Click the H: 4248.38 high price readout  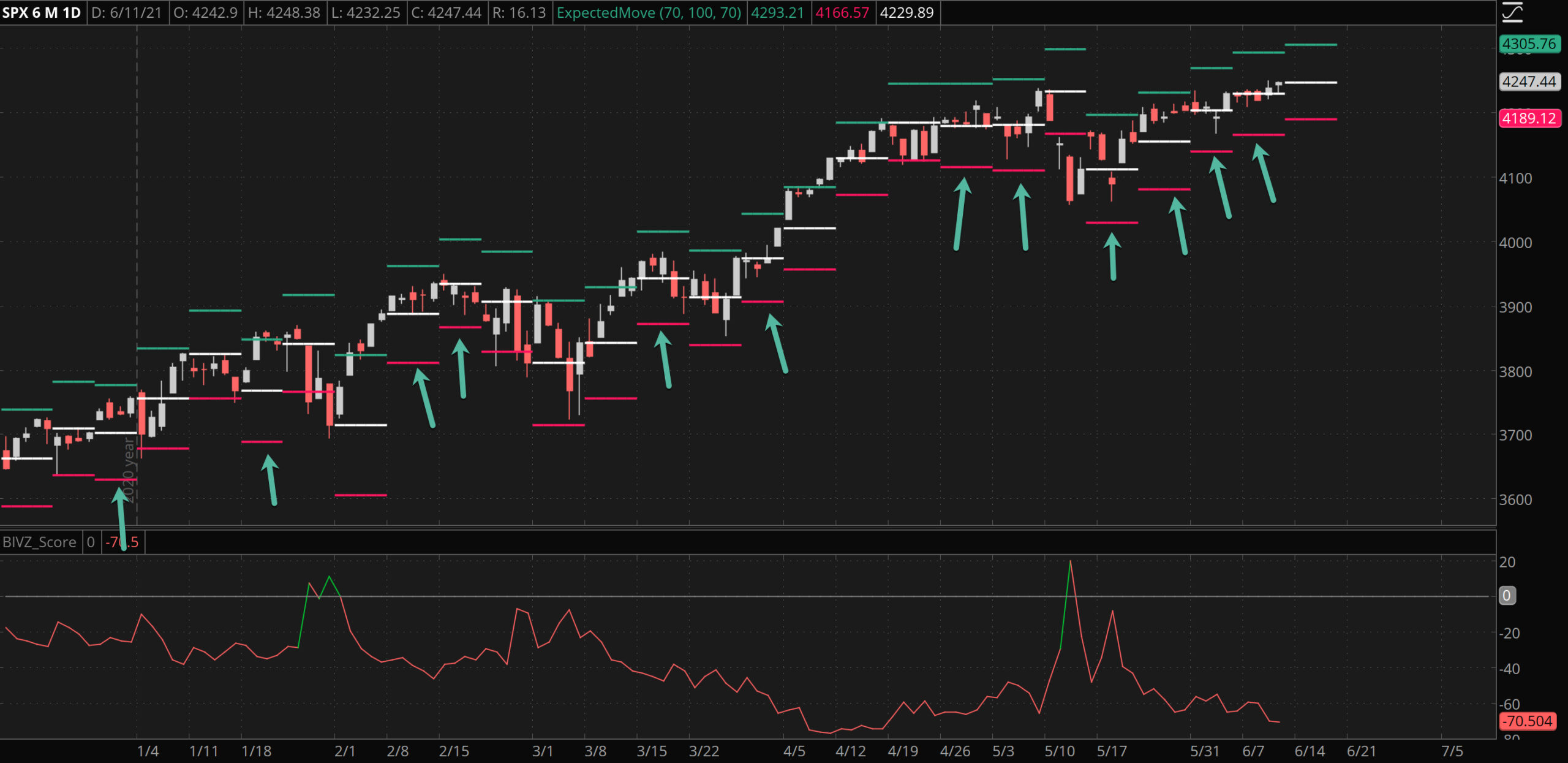pyautogui.click(x=284, y=13)
